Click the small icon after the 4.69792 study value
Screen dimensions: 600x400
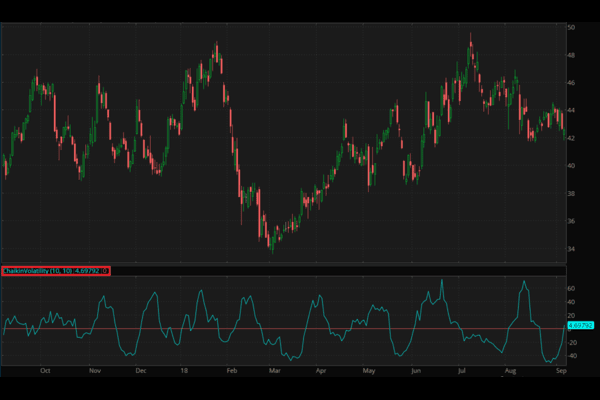(x=105, y=271)
